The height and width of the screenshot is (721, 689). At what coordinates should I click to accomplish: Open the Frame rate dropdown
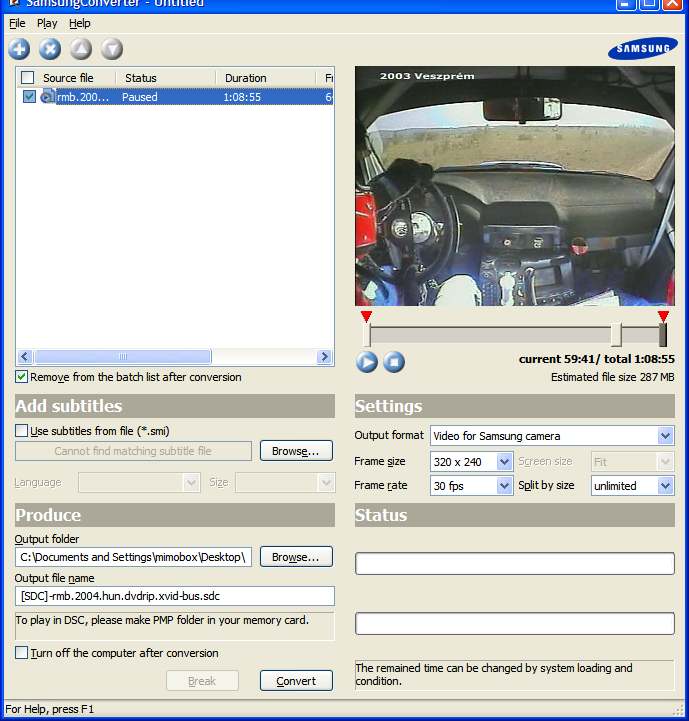point(505,486)
